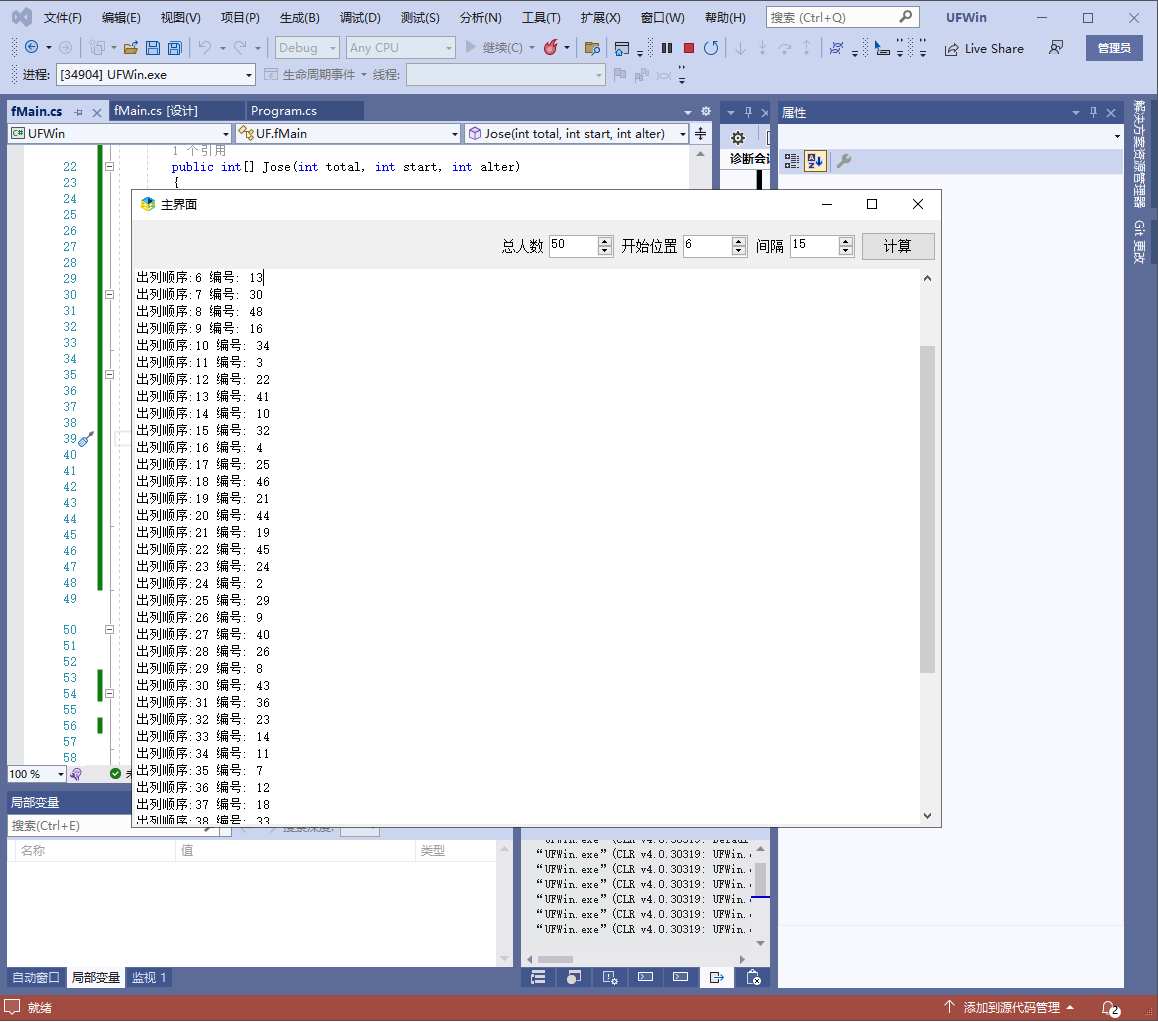Open the 生成(B) menu
1158x1022 pixels.
299,18
